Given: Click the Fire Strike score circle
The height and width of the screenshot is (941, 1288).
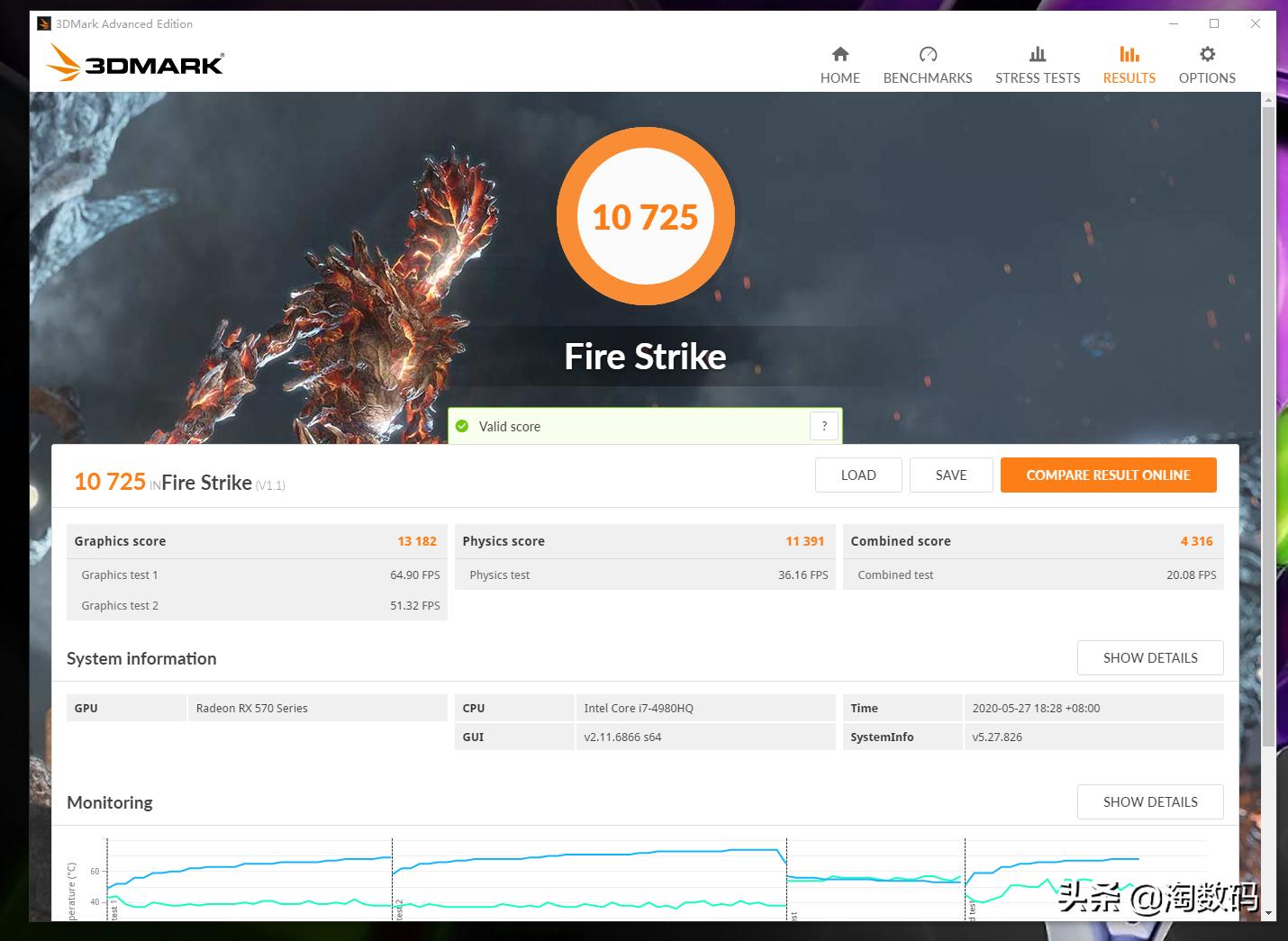Looking at the screenshot, I should 645,216.
